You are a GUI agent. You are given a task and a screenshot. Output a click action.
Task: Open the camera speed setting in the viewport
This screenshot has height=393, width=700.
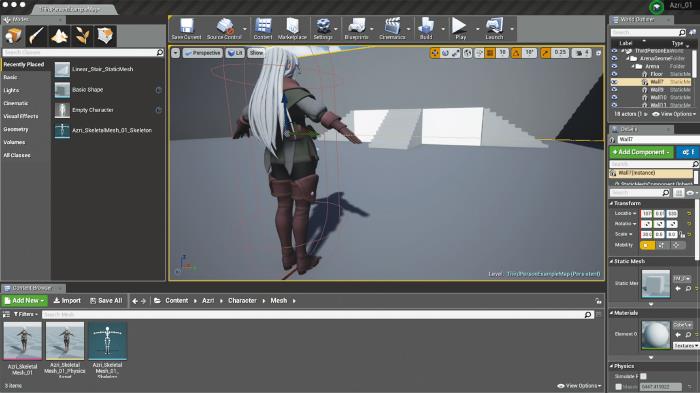coord(581,53)
